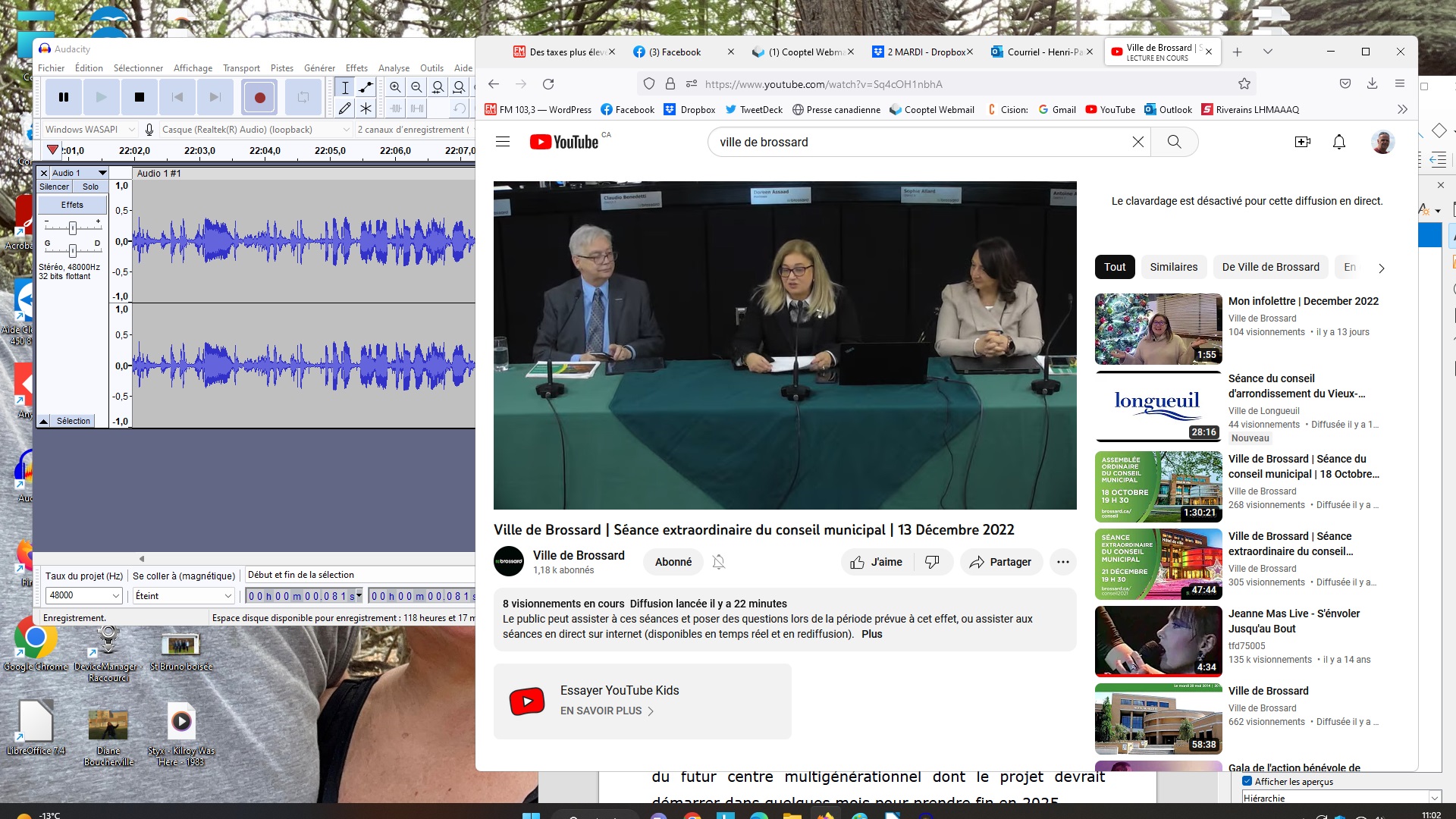
Task: Pause the Audacity recording
Action: 64,97
